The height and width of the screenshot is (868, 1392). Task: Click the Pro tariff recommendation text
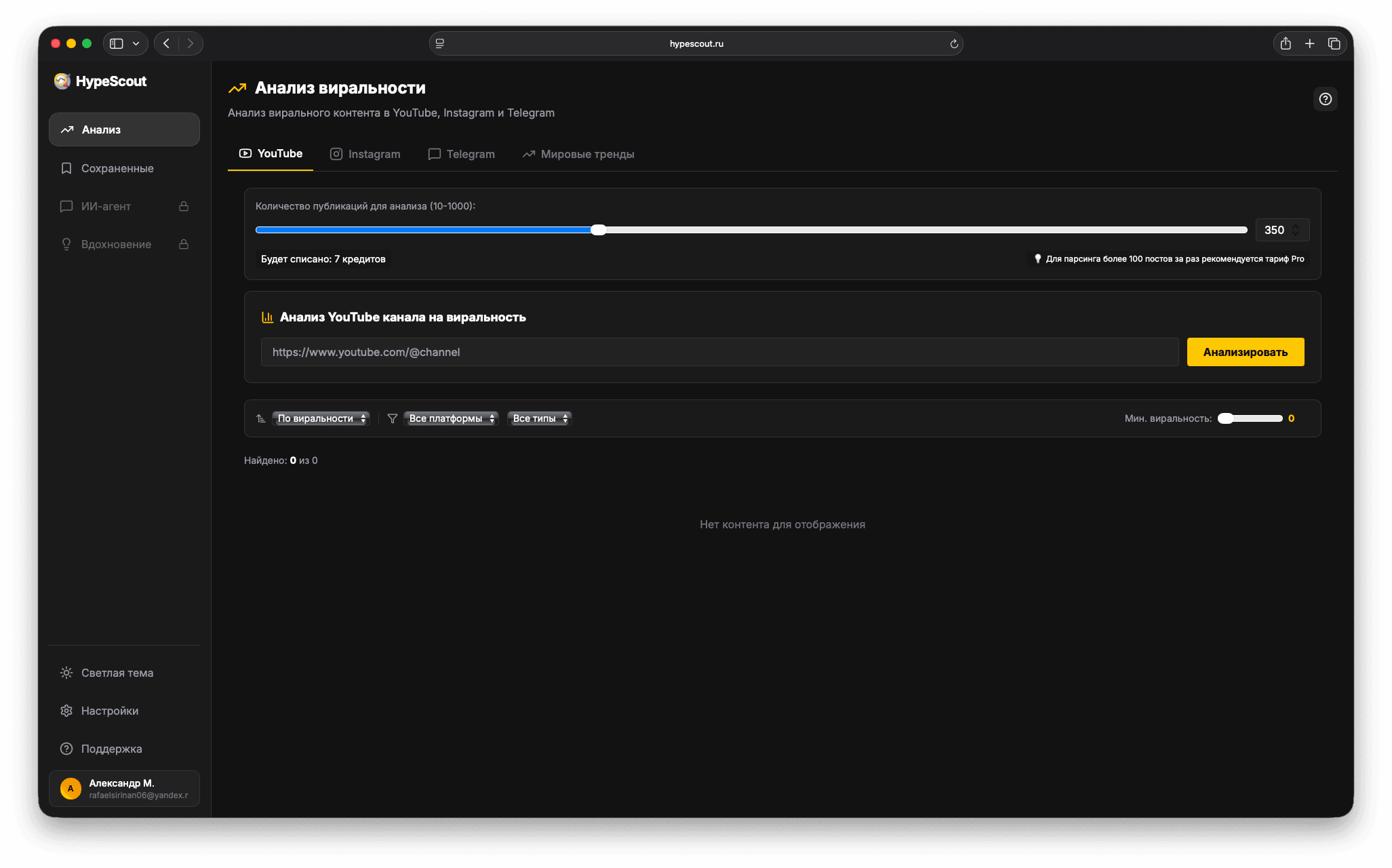(1175, 258)
